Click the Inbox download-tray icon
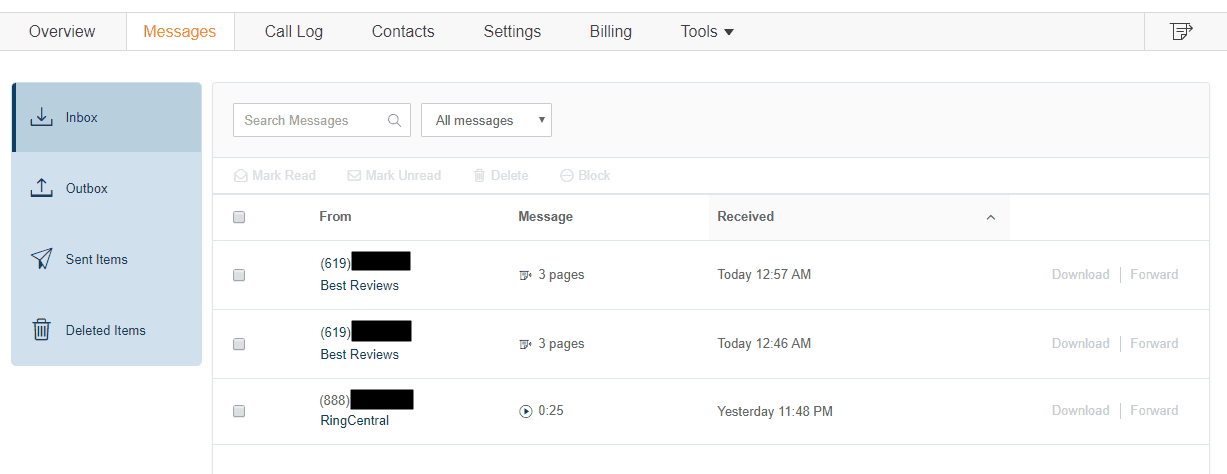 coord(41,117)
